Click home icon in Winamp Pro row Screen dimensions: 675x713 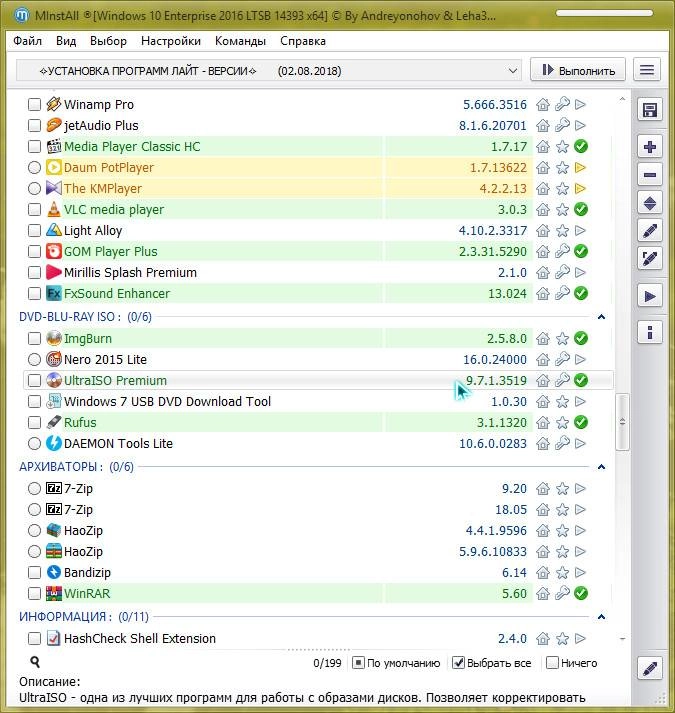[543, 105]
